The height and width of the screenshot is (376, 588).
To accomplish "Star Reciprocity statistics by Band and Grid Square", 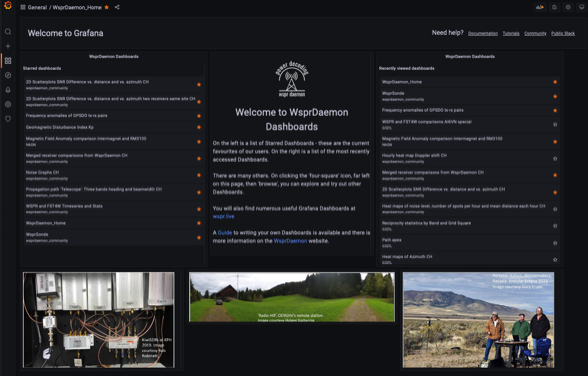I will coord(555,226).
